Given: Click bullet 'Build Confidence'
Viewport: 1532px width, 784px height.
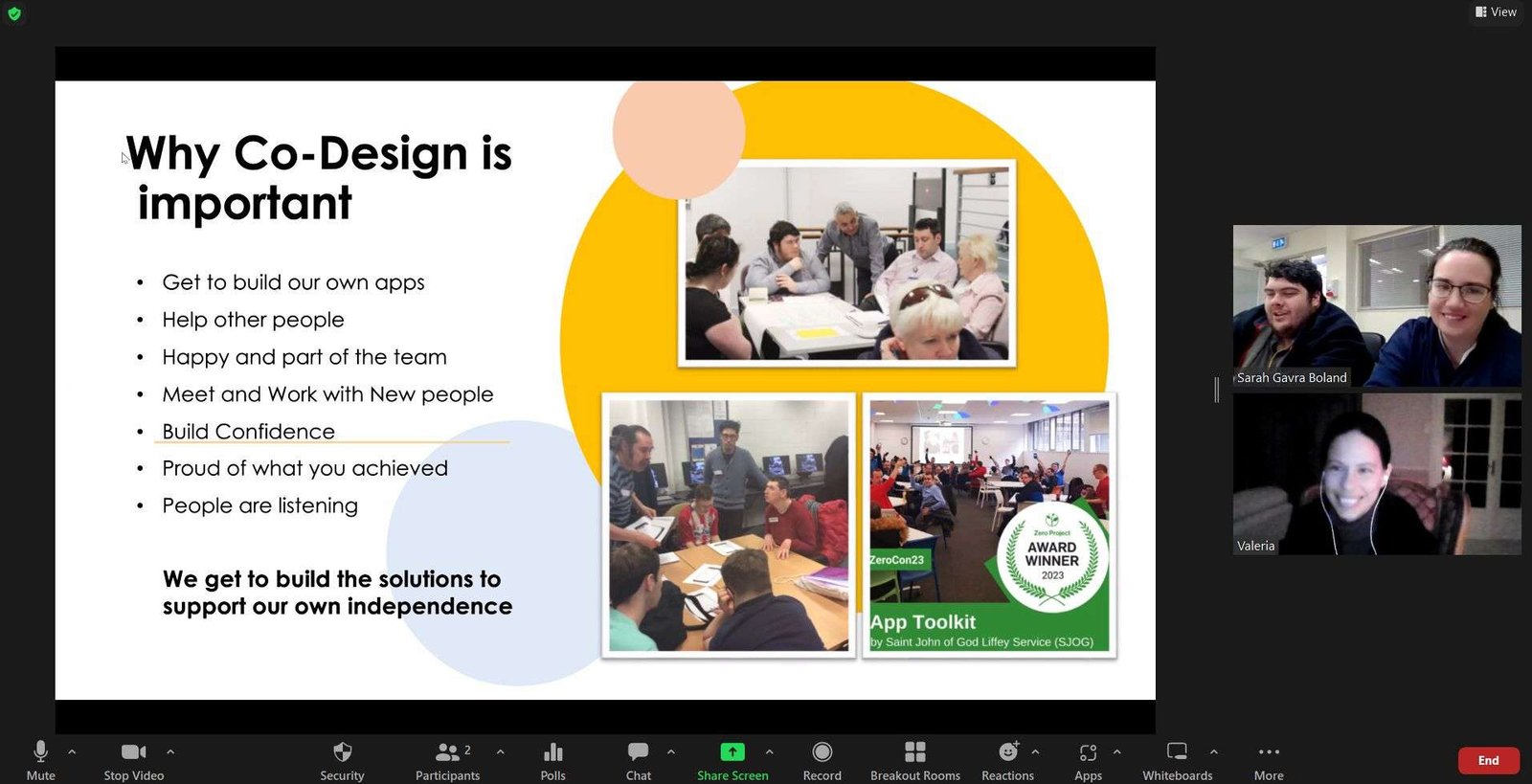Looking at the screenshot, I should pyautogui.click(x=248, y=432).
